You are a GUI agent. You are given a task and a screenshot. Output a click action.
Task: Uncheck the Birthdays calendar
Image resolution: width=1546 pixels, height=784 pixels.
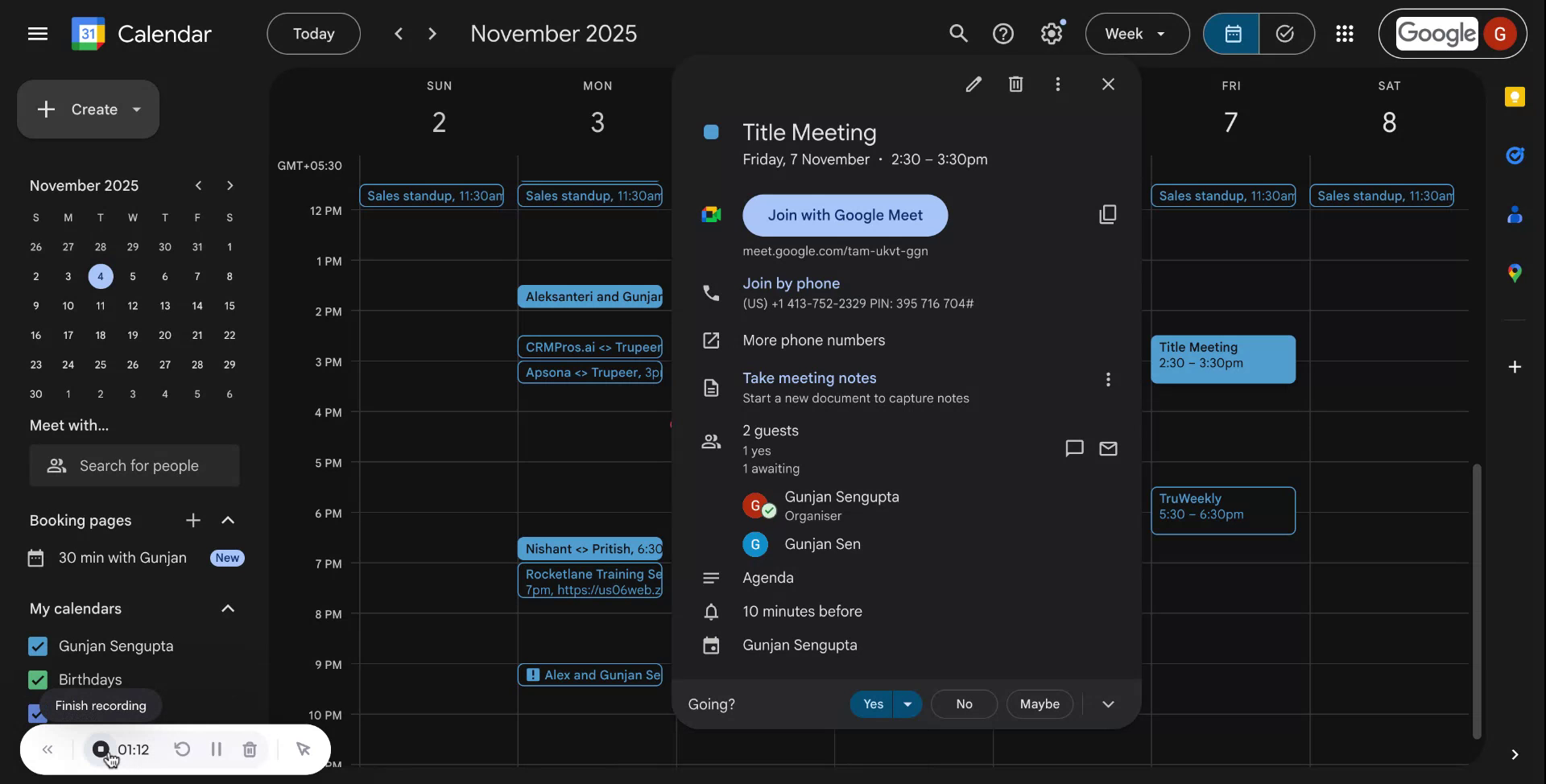tap(37, 679)
